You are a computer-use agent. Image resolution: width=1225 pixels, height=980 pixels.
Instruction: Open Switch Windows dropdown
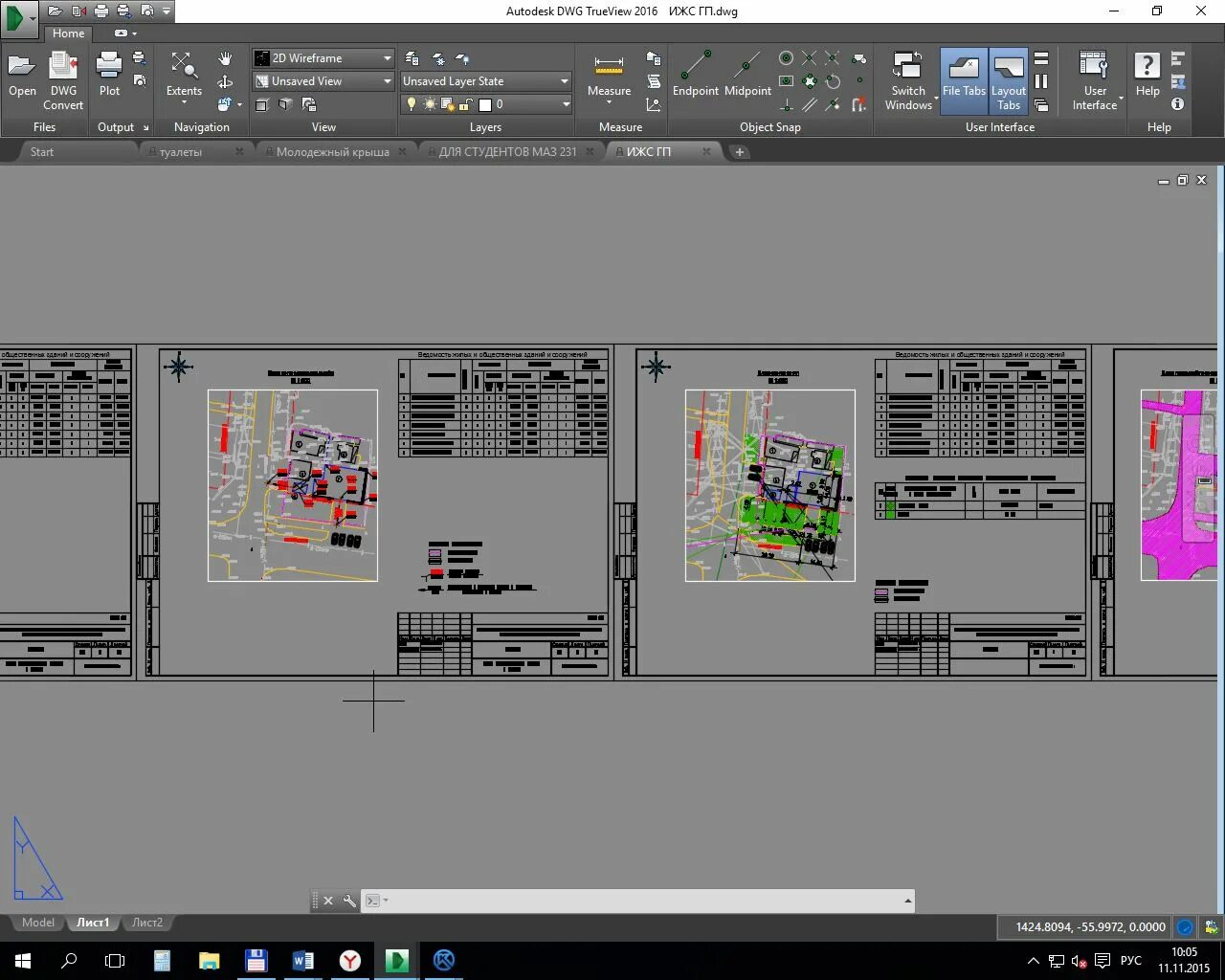click(908, 81)
